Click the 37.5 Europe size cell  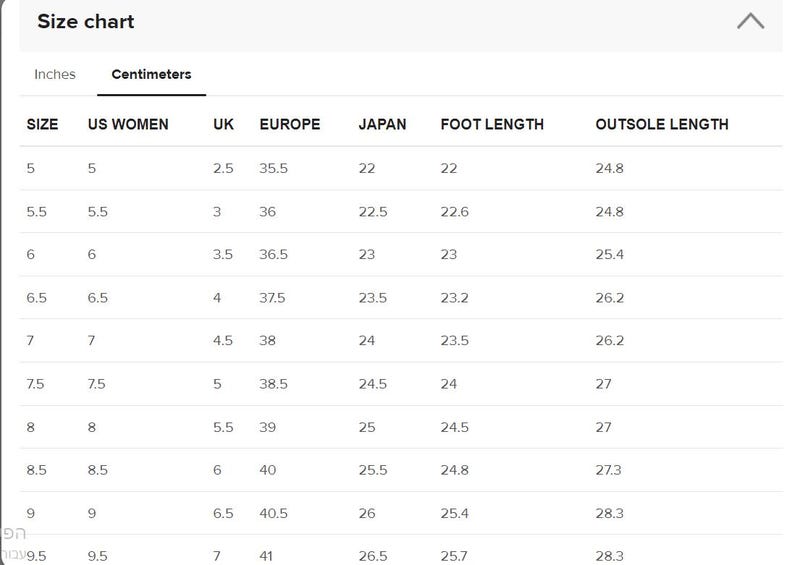(x=272, y=298)
